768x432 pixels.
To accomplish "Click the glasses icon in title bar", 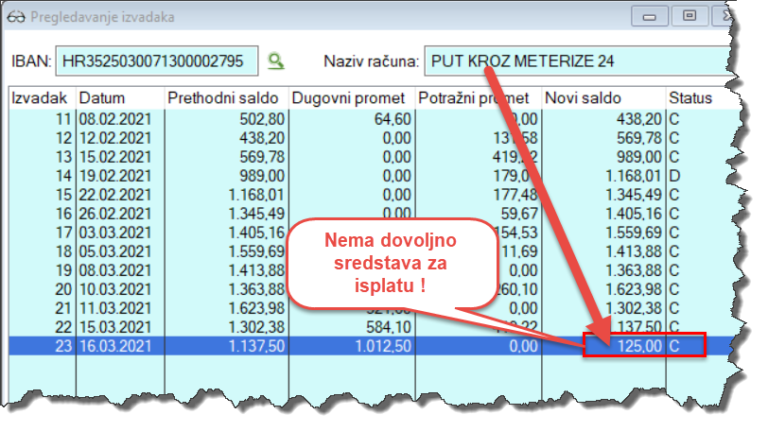I will point(16,17).
